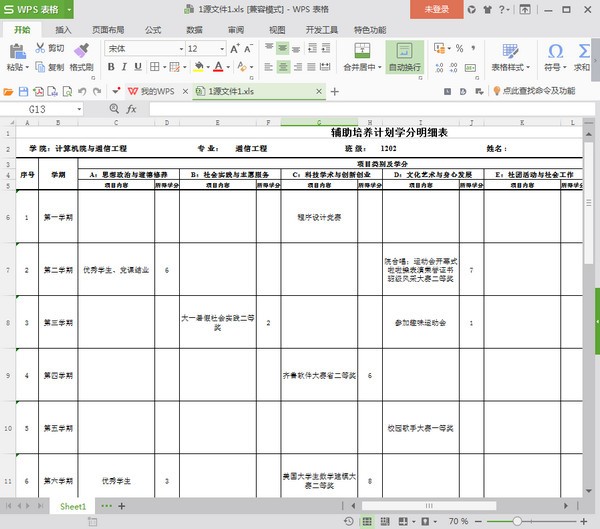Toggle Bold formatting
This screenshot has height=529, width=600.
point(111,67)
